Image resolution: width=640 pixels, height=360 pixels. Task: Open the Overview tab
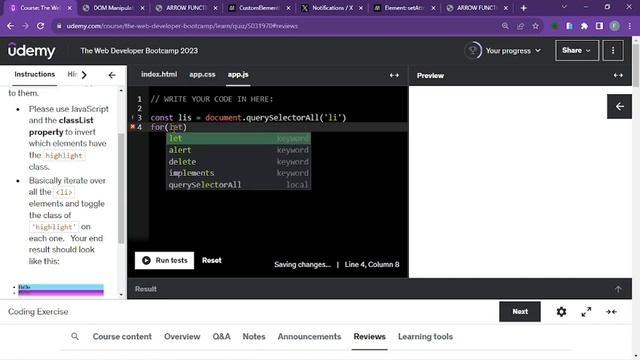coord(182,337)
